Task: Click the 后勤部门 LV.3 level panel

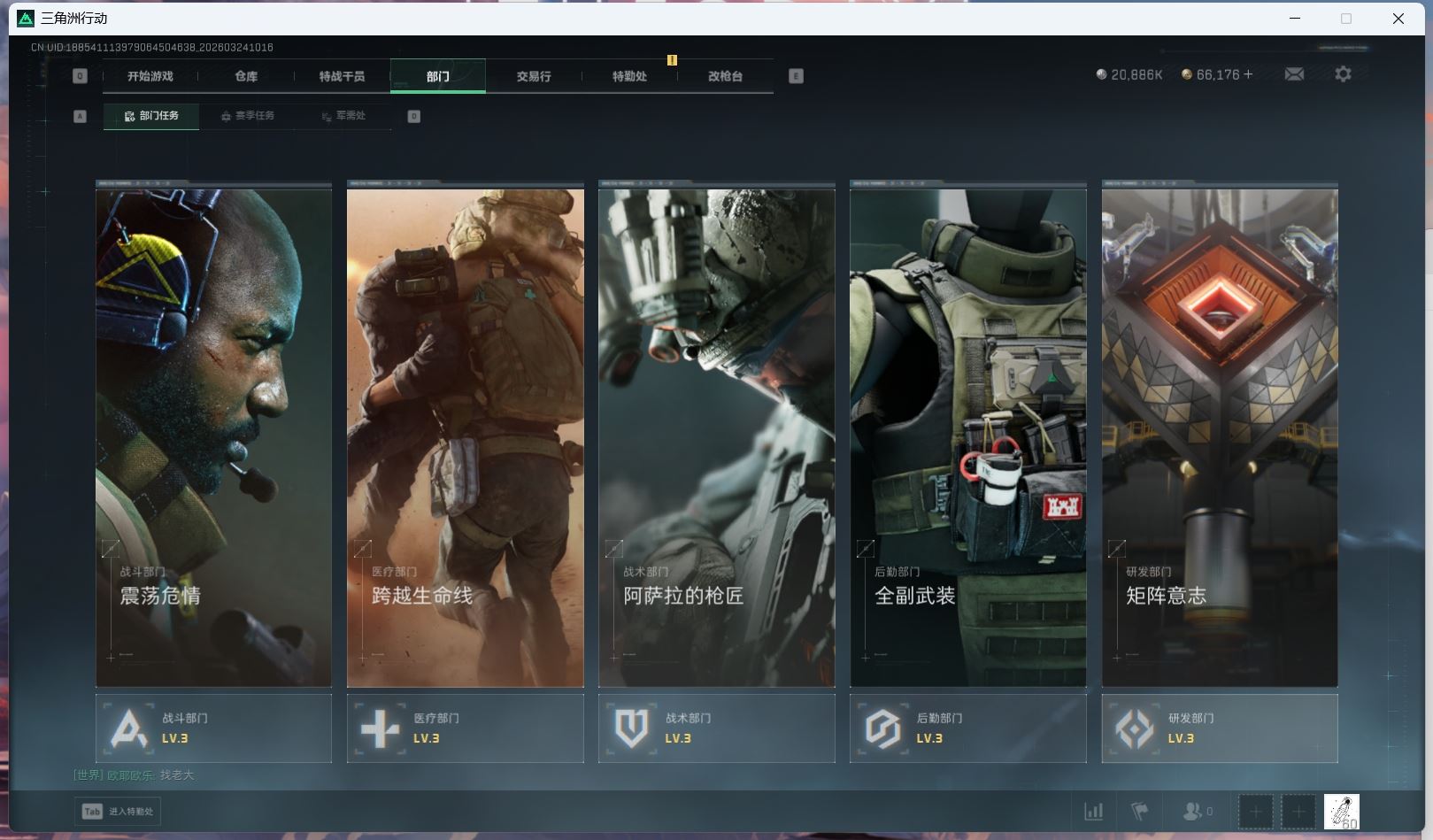Action: tap(967, 728)
